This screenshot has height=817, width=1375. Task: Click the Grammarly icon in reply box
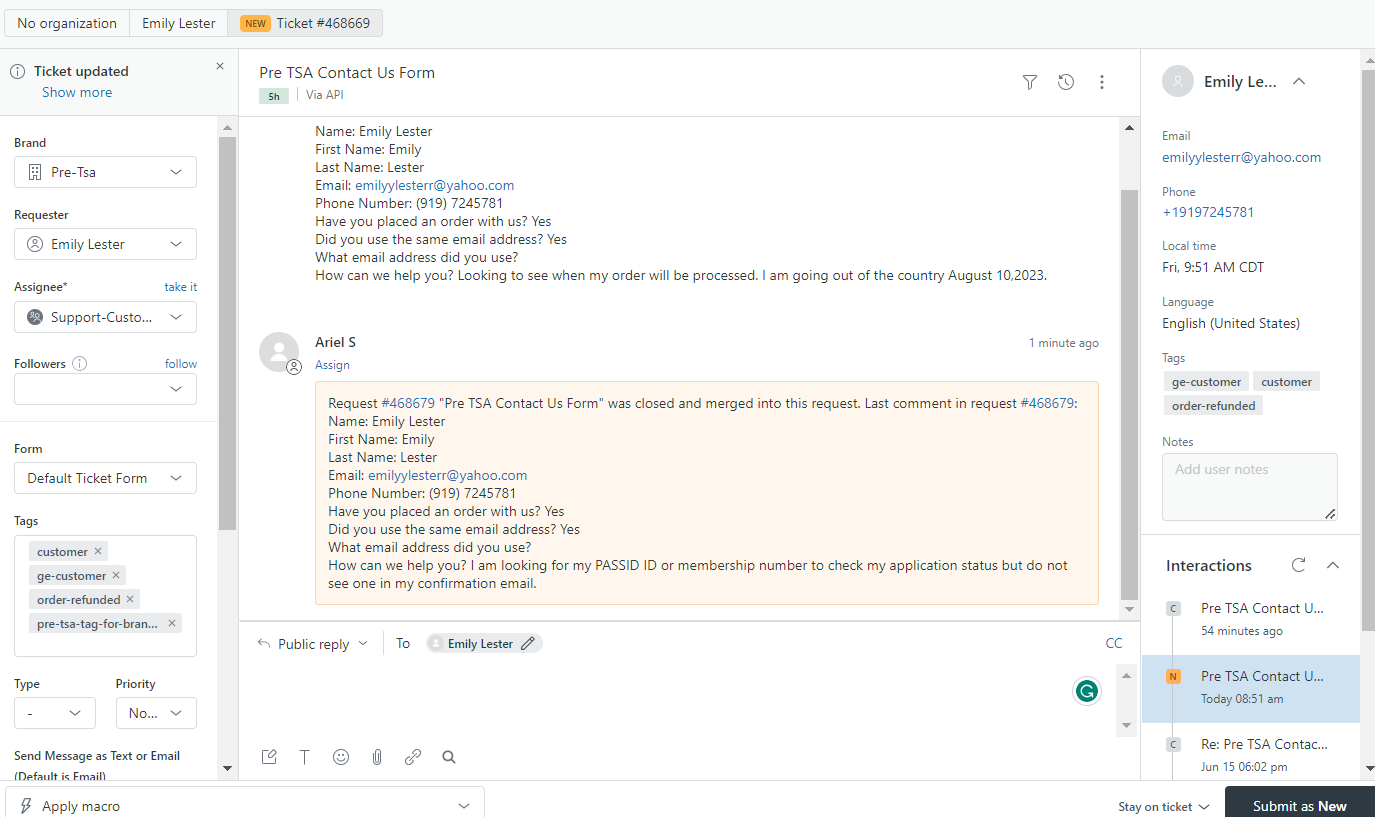[x=1086, y=690]
